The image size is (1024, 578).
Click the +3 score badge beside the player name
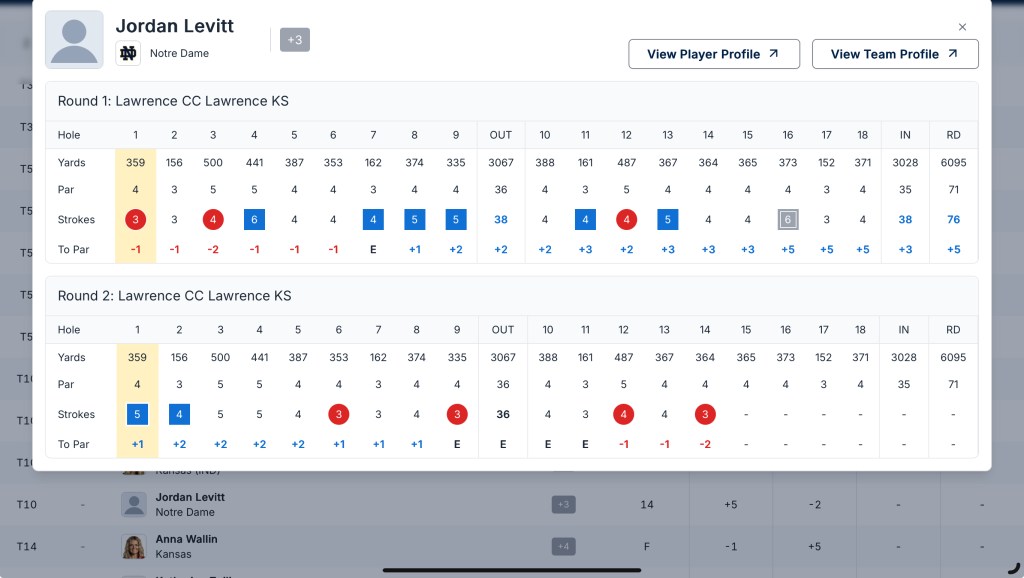(295, 40)
